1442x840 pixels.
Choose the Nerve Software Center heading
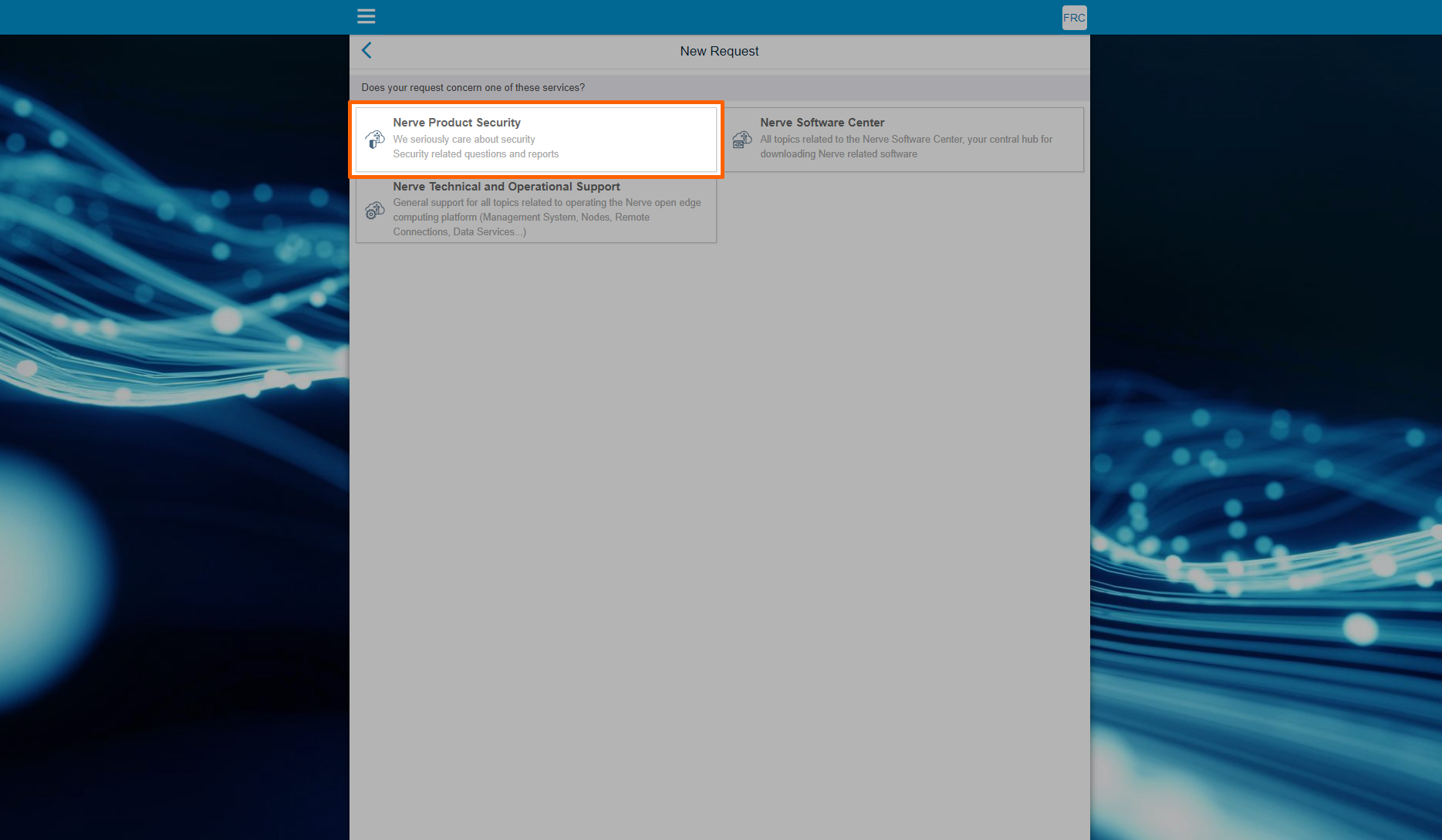pyautogui.click(x=822, y=123)
